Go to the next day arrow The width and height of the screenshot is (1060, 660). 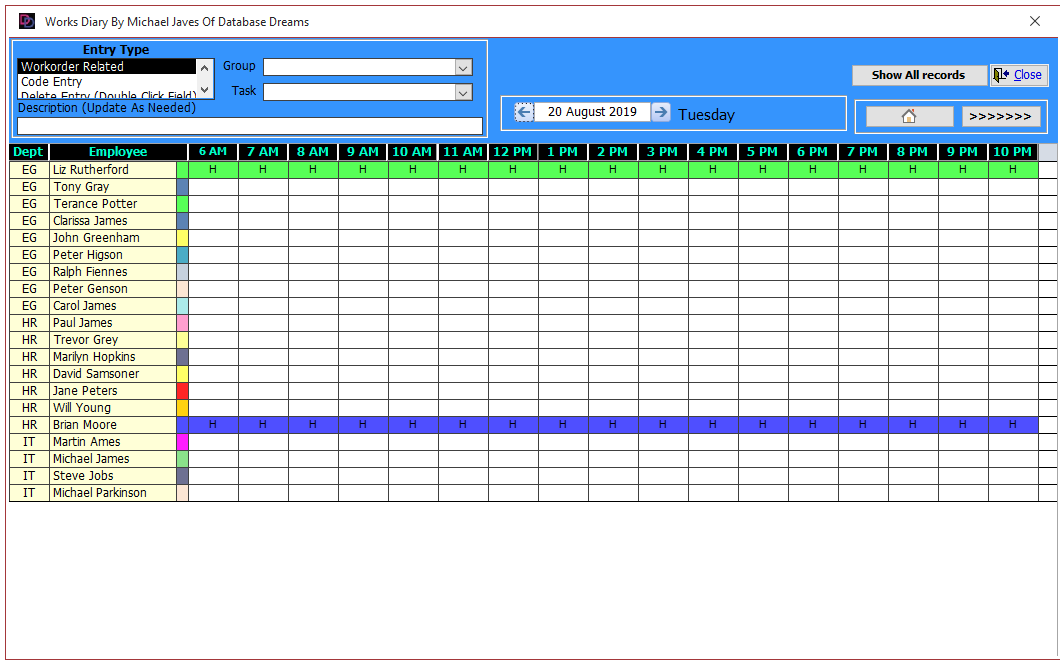point(660,112)
